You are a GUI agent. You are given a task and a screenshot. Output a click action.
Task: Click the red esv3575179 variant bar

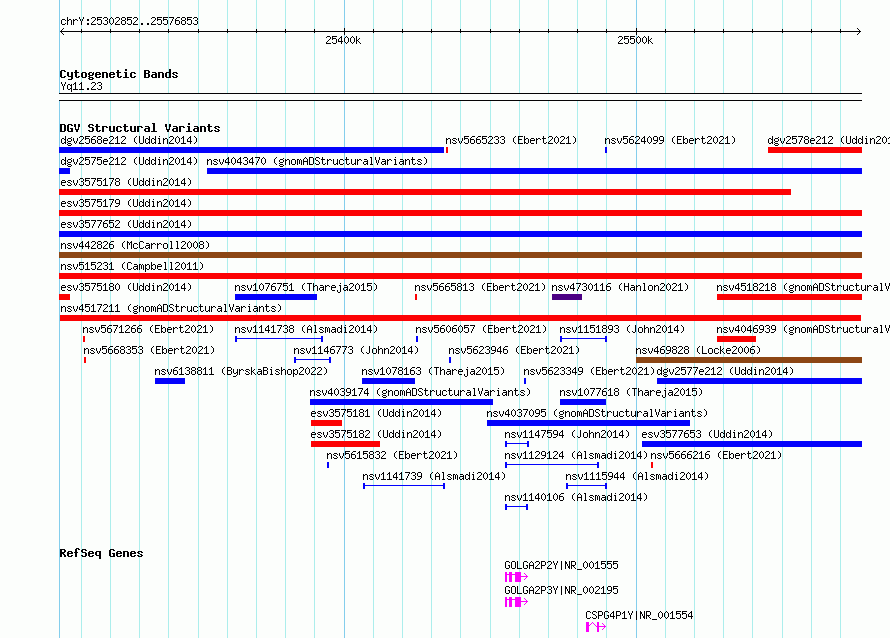[x=461, y=213]
